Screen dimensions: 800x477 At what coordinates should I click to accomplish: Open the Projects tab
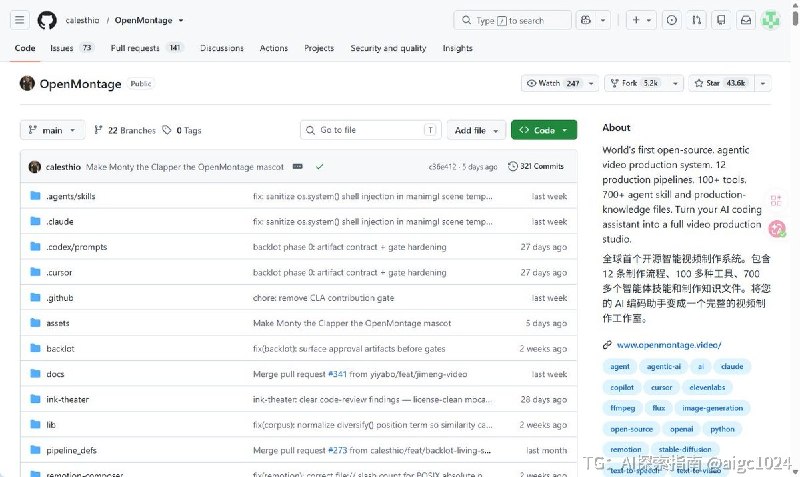coord(319,48)
